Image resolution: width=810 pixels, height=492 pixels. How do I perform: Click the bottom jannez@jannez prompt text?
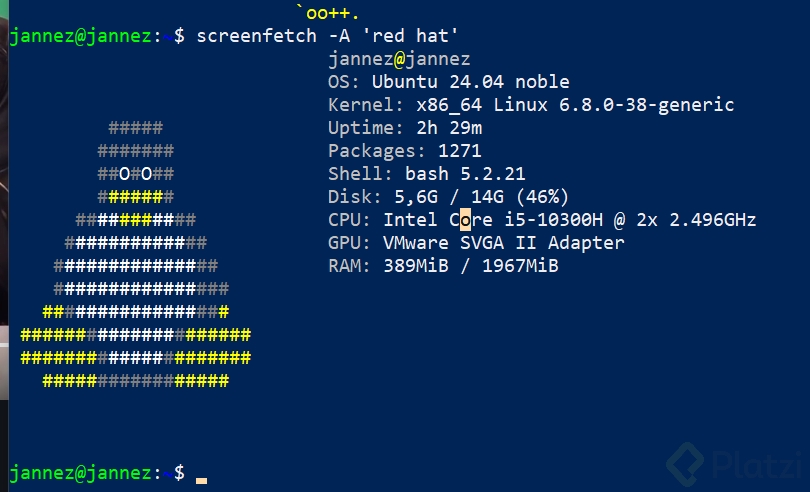tap(82, 471)
